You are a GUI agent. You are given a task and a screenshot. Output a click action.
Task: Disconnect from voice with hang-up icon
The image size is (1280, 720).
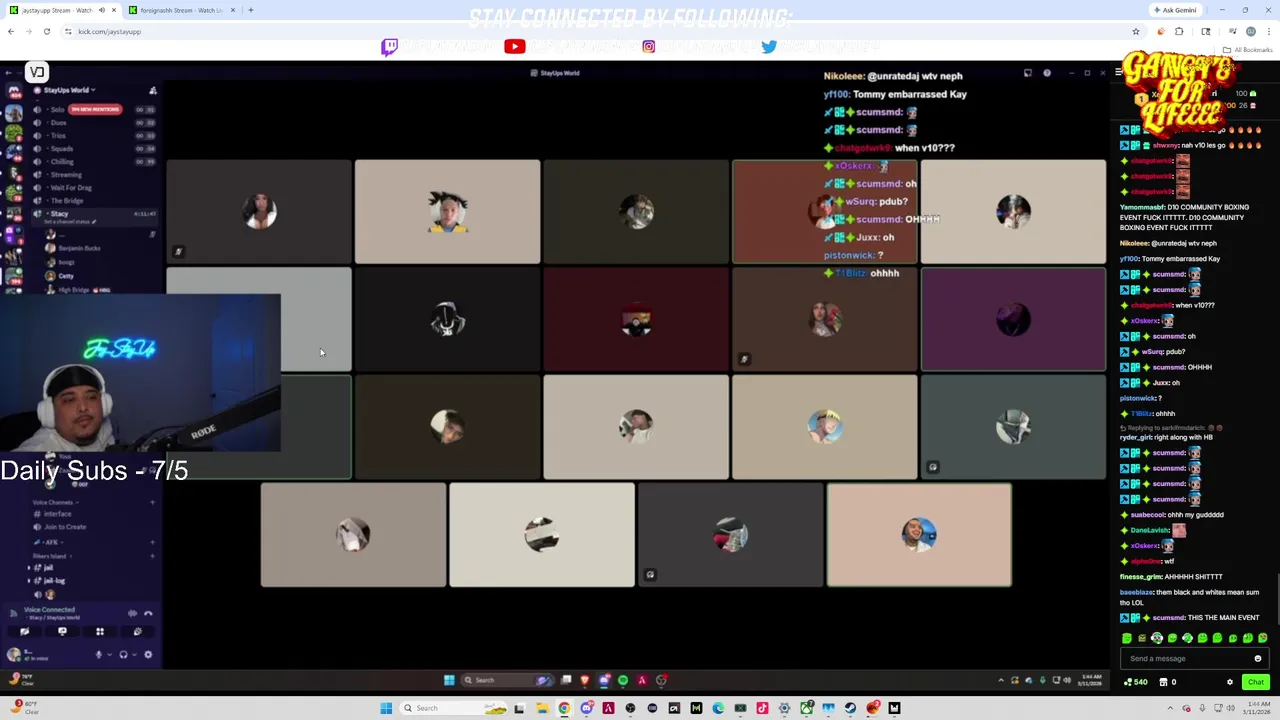tap(148, 613)
